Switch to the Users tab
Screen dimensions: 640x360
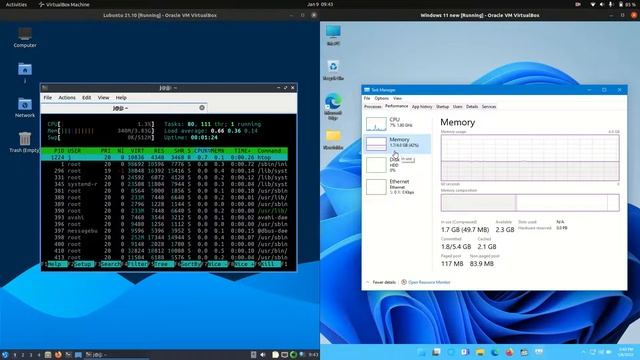(x=458, y=107)
